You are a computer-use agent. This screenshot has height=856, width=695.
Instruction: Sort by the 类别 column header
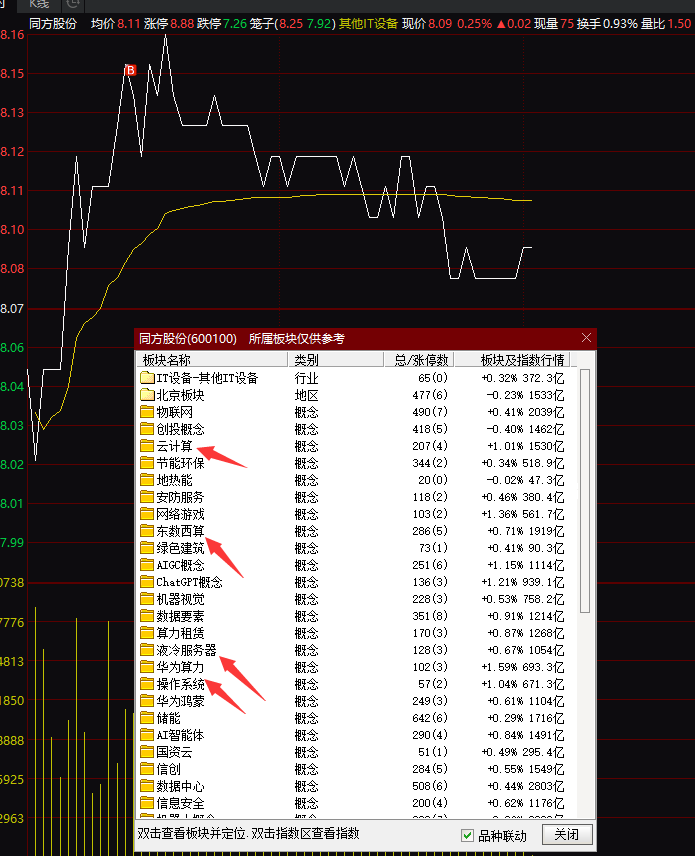point(336,360)
